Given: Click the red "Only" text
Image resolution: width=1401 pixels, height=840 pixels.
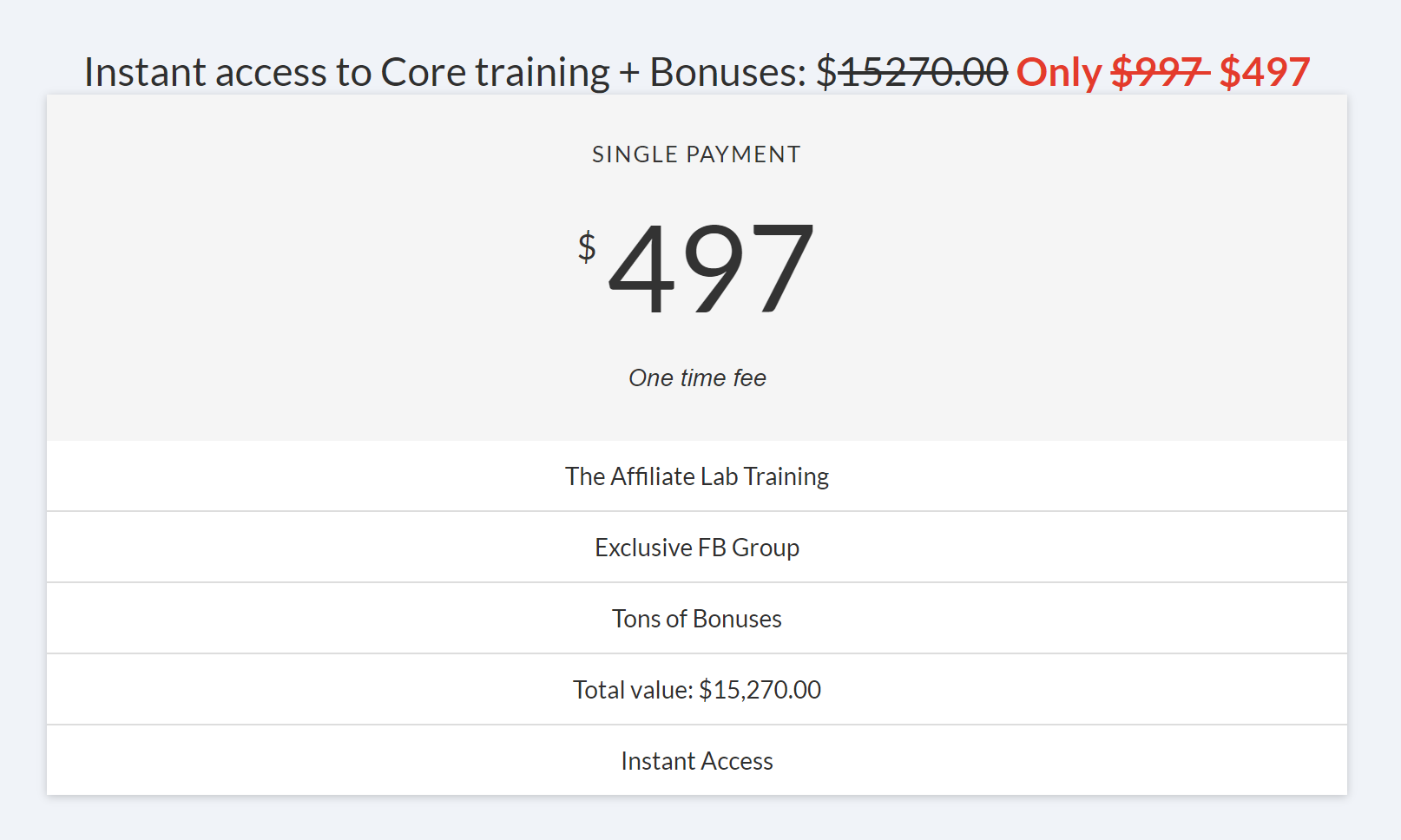Looking at the screenshot, I should click(1058, 72).
